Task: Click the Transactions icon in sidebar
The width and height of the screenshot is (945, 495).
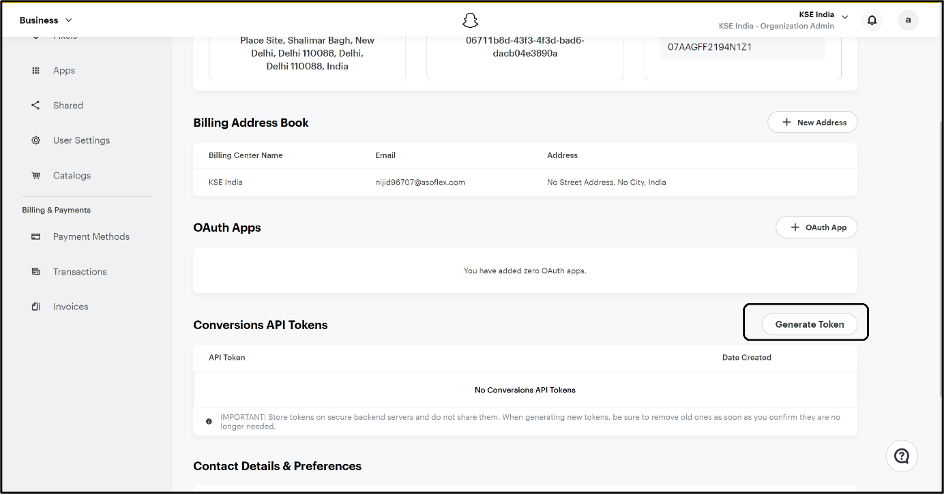Action: pos(36,272)
